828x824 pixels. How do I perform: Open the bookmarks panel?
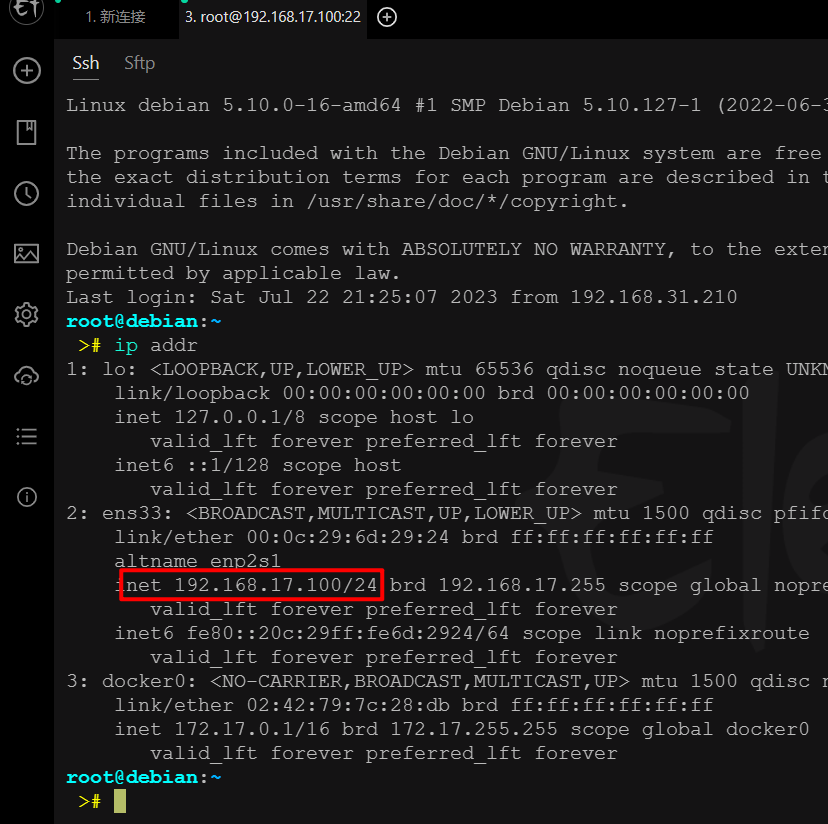click(x=26, y=132)
